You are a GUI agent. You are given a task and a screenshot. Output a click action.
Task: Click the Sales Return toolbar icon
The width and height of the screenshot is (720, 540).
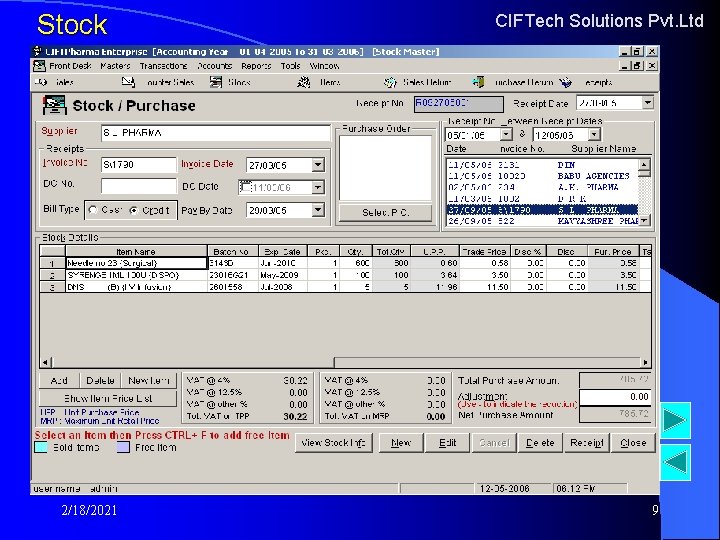click(390, 82)
